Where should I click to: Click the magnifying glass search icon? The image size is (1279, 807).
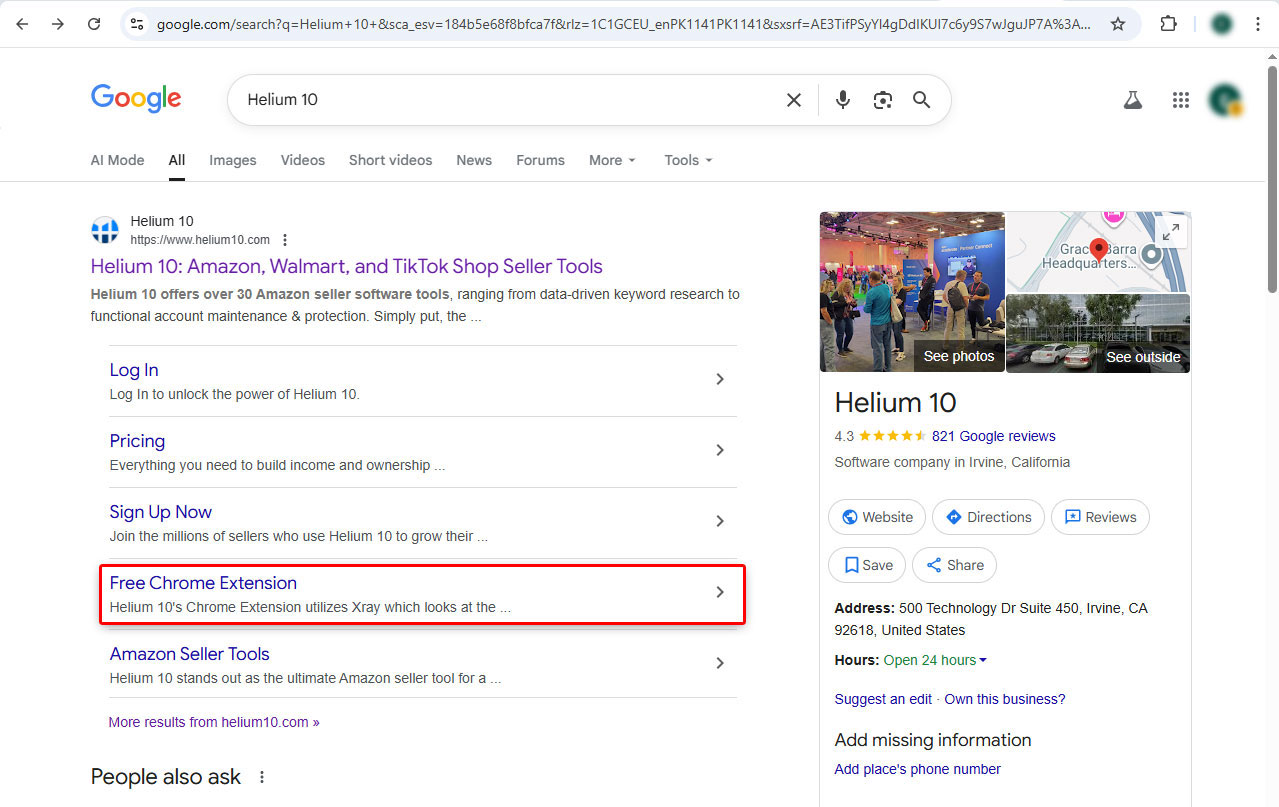tap(922, 100)
